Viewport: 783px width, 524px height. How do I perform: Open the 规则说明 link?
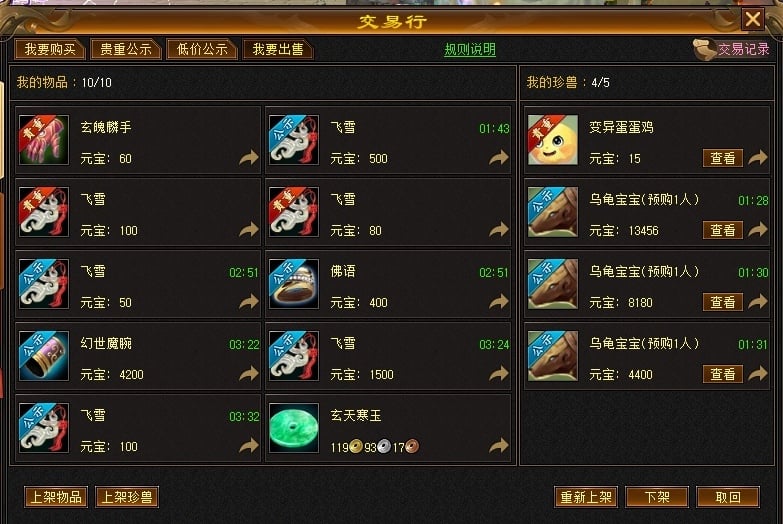(x=470, y=49)
